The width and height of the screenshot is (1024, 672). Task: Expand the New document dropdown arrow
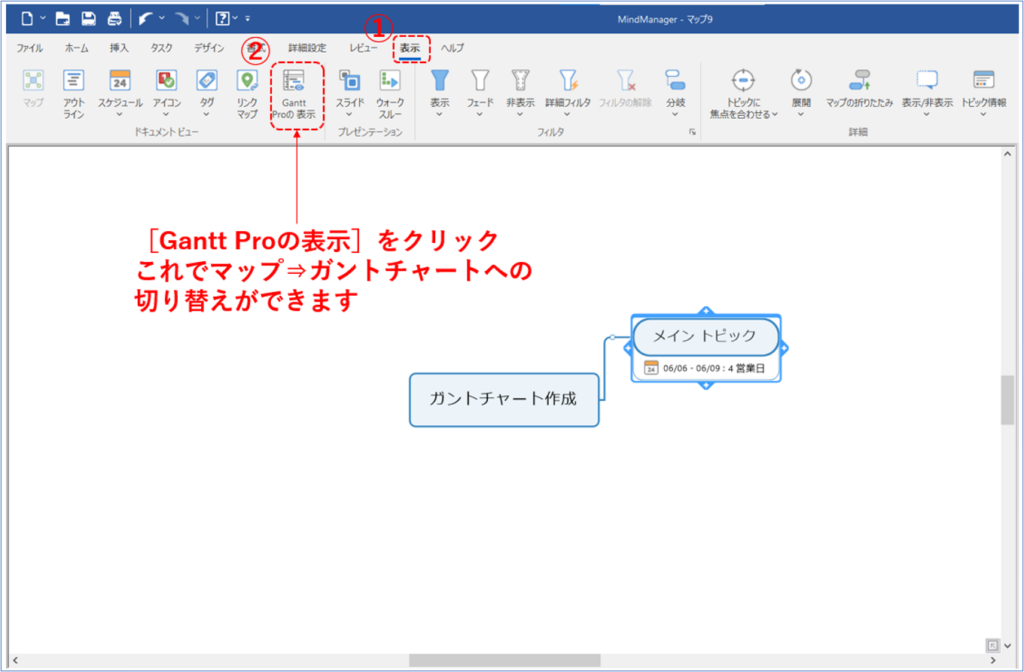[42, 18]
